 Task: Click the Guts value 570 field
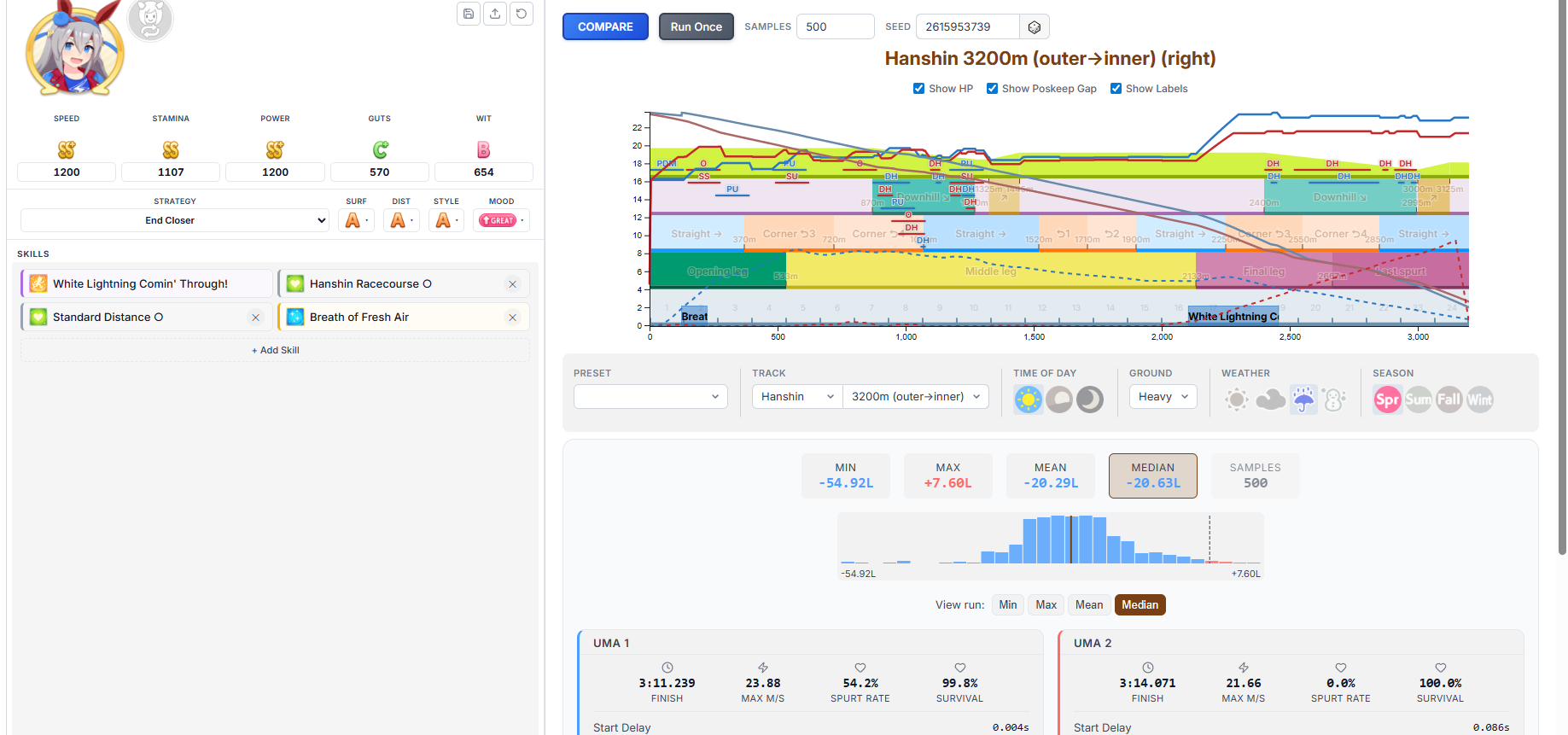click(x=380, y=172)
